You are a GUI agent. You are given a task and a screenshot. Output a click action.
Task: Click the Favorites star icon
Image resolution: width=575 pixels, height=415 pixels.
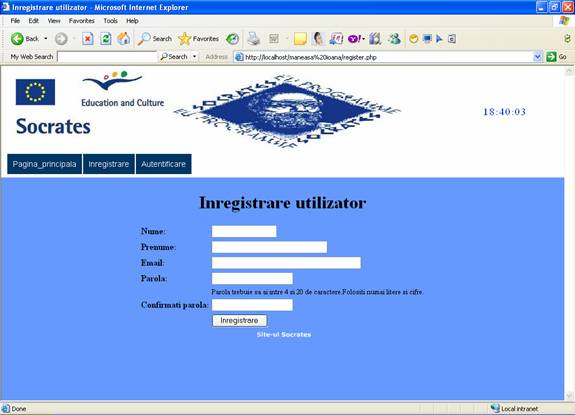184,38
